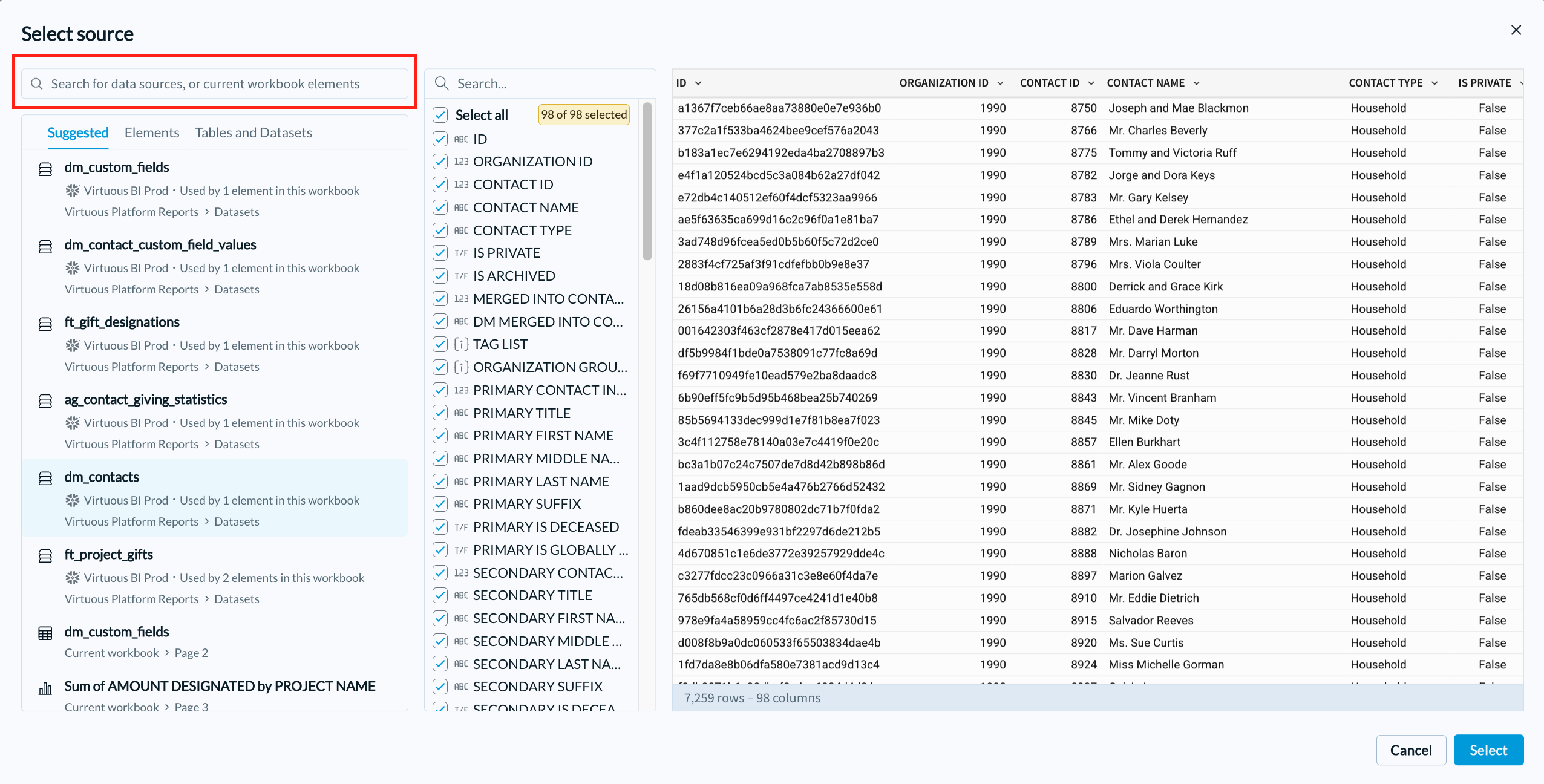Toggle the TAG LIST column checkbox
Image resolution: width=1544 pixels, height=784 pixels.
(440, 344)
